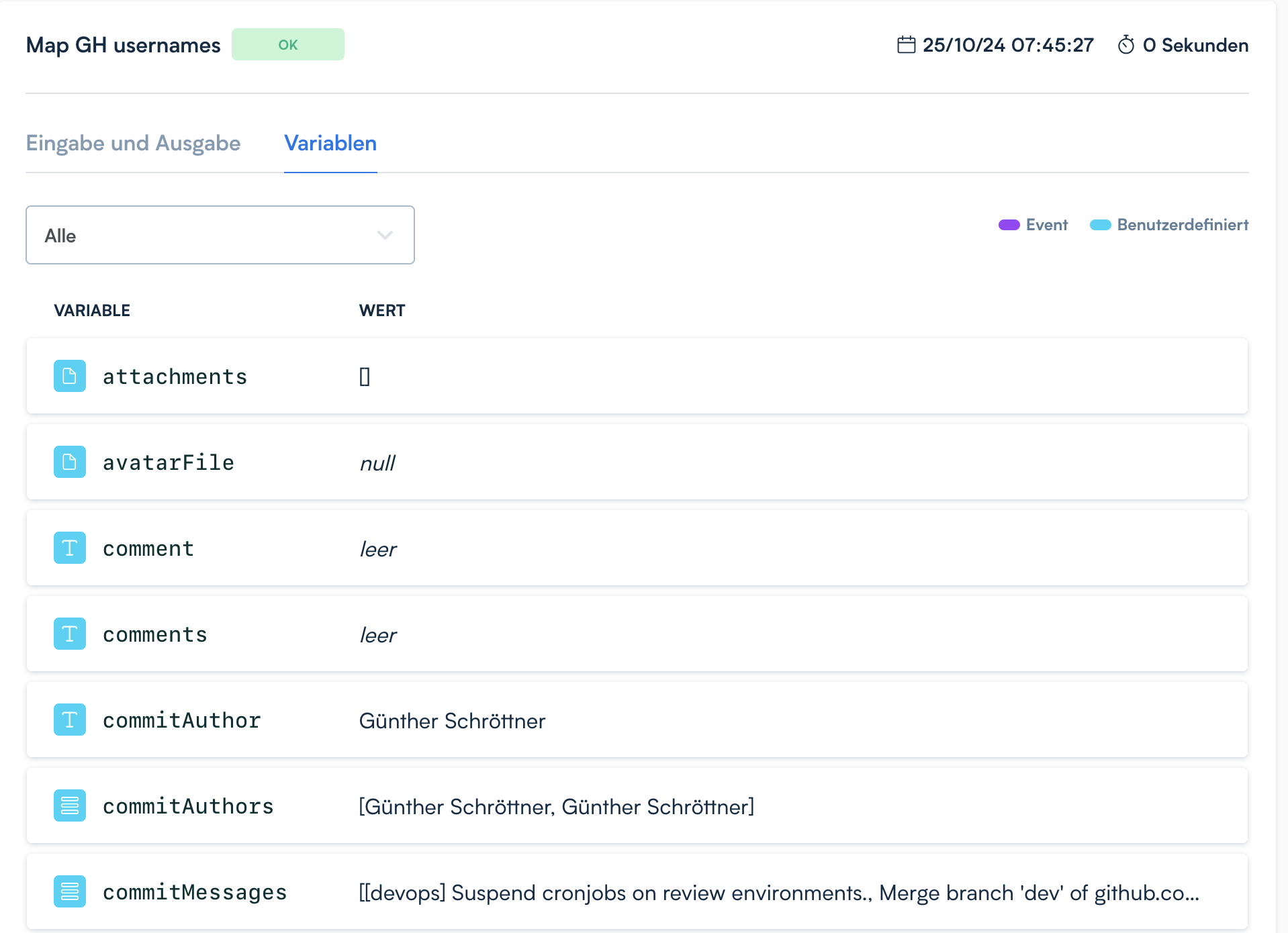1288x933 pixels.
Task: Click the blue Benutzerdefiniert legend swatch
Action: (1100, 225)
